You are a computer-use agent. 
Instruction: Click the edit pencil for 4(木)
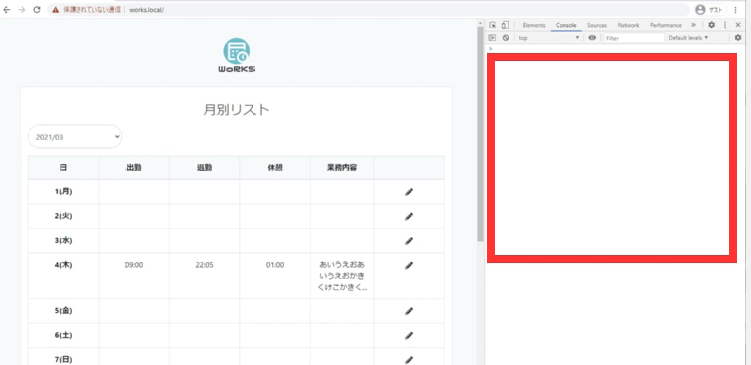click(x=409, y=265)
